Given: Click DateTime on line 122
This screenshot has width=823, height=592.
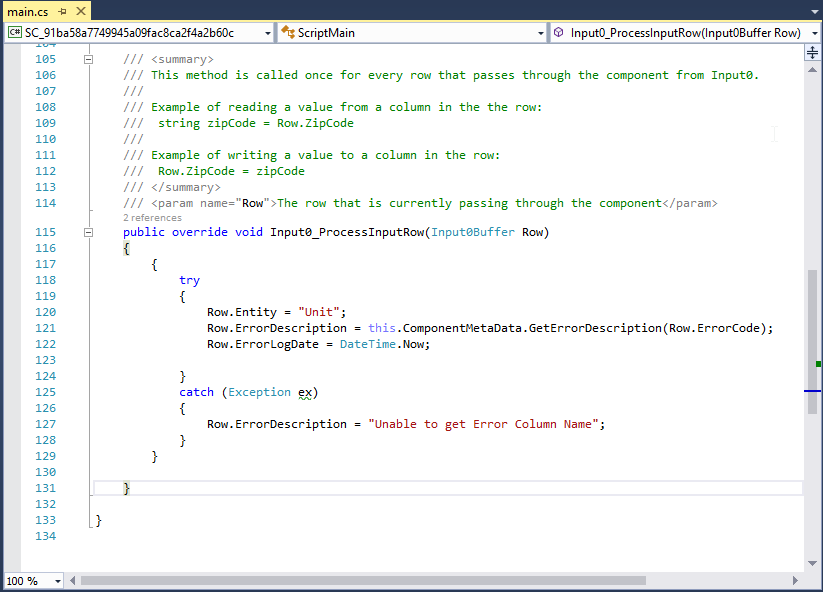Looking at the screenshot, I should click(367, 344).
